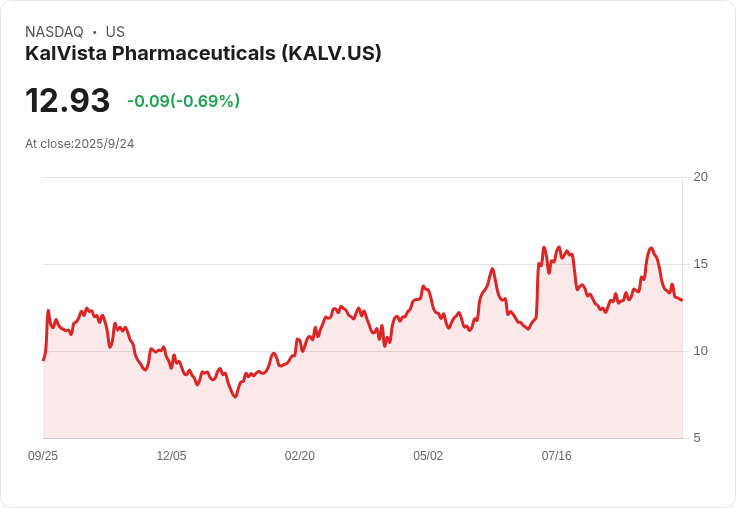736x508 pixels.
Task: Click the left starting point of the price line
Action: [43, 359]
